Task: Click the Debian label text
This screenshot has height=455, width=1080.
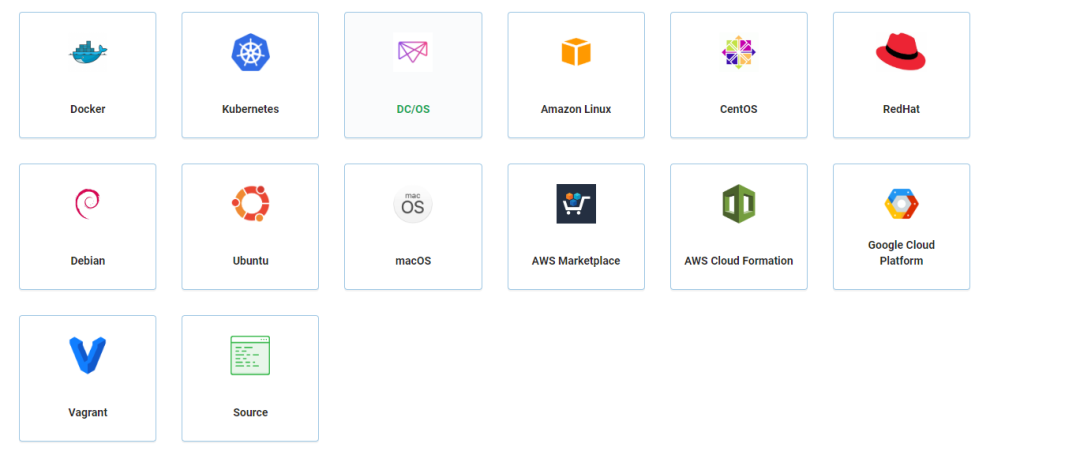Action: point(87,261)
